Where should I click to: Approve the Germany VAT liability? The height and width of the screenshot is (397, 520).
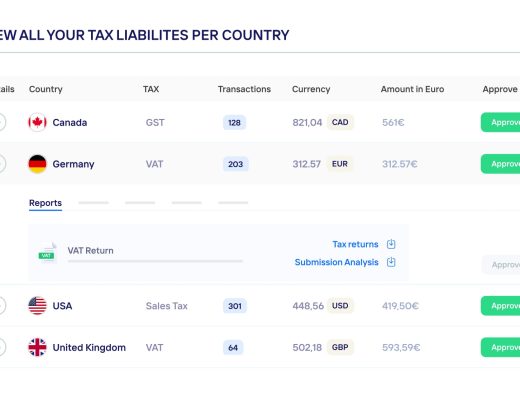[500, 164]
